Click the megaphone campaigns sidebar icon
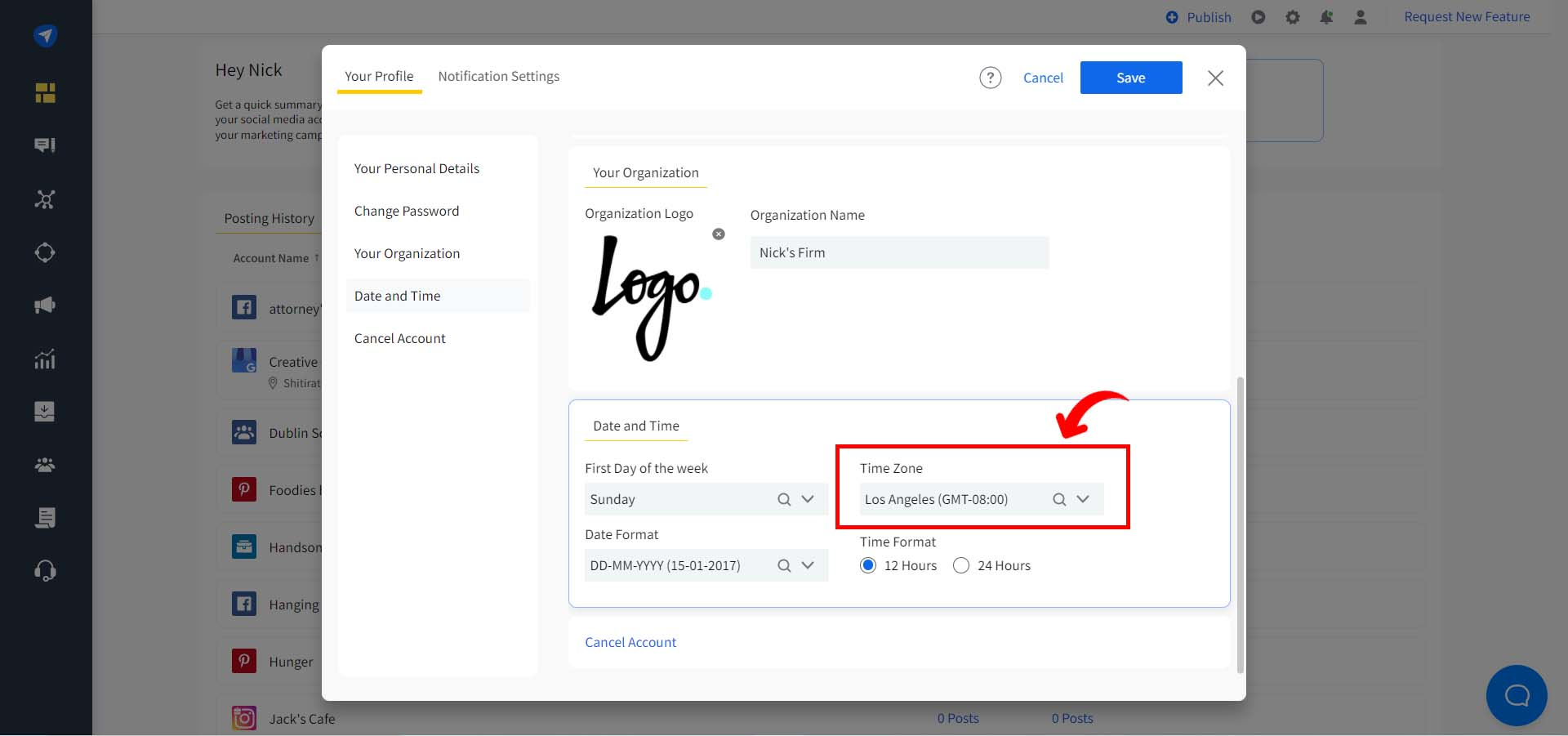The image size is (1568, 736). [45, 306]
